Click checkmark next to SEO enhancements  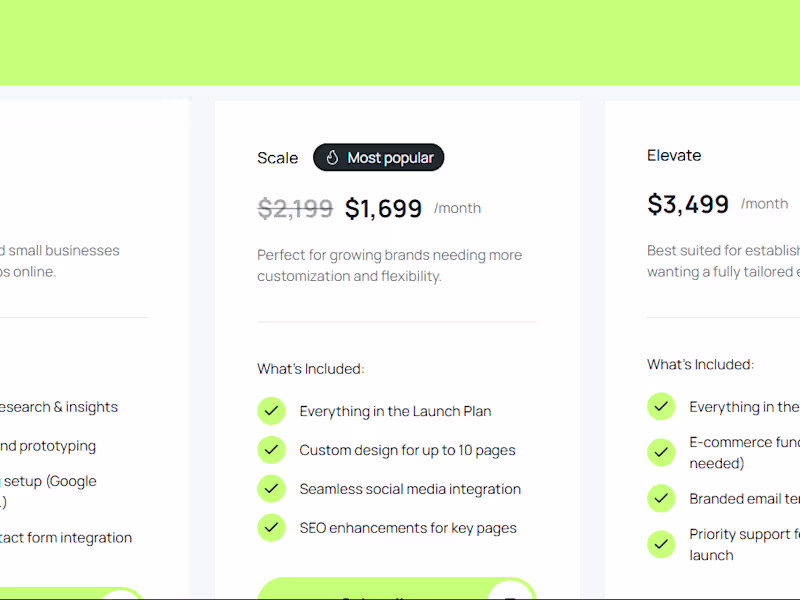[271, 527]
